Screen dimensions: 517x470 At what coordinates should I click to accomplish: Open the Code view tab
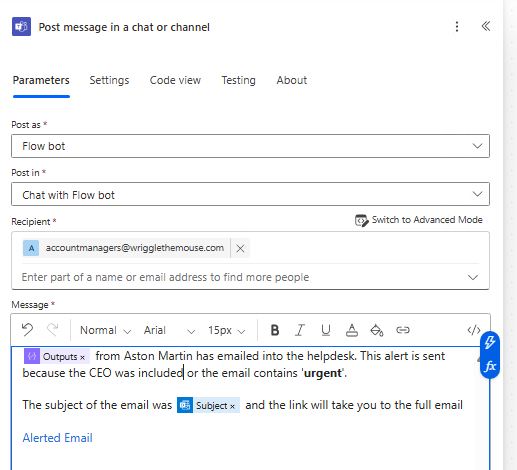click(x=175, y=80)
